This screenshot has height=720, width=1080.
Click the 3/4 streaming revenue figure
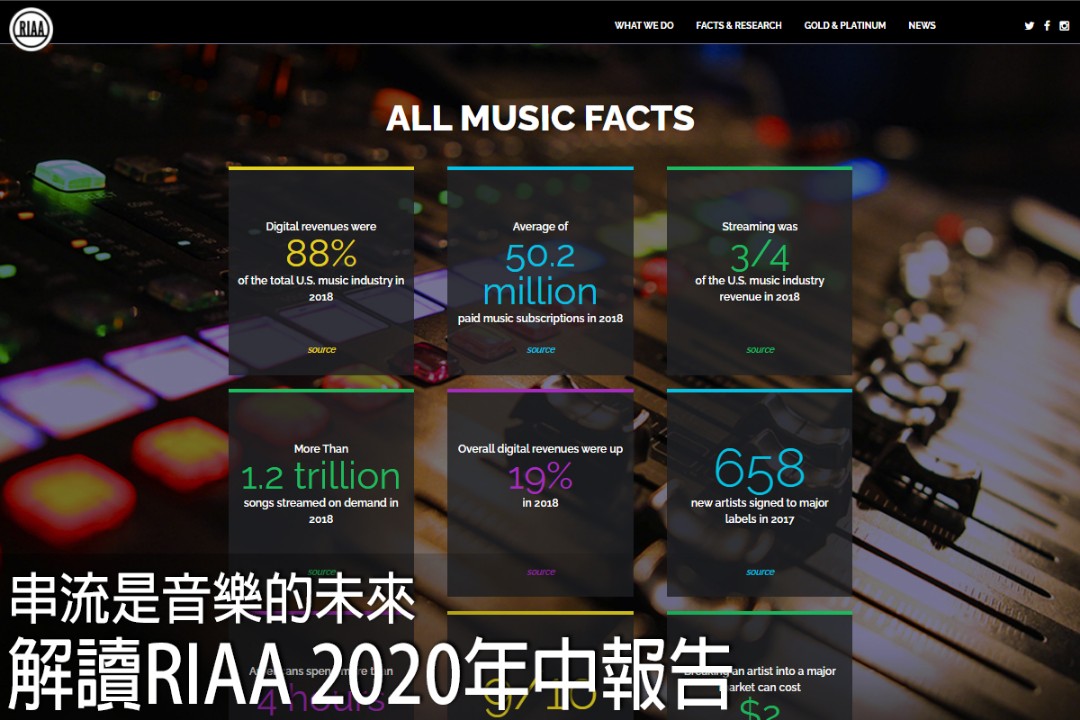click(760, 257)
